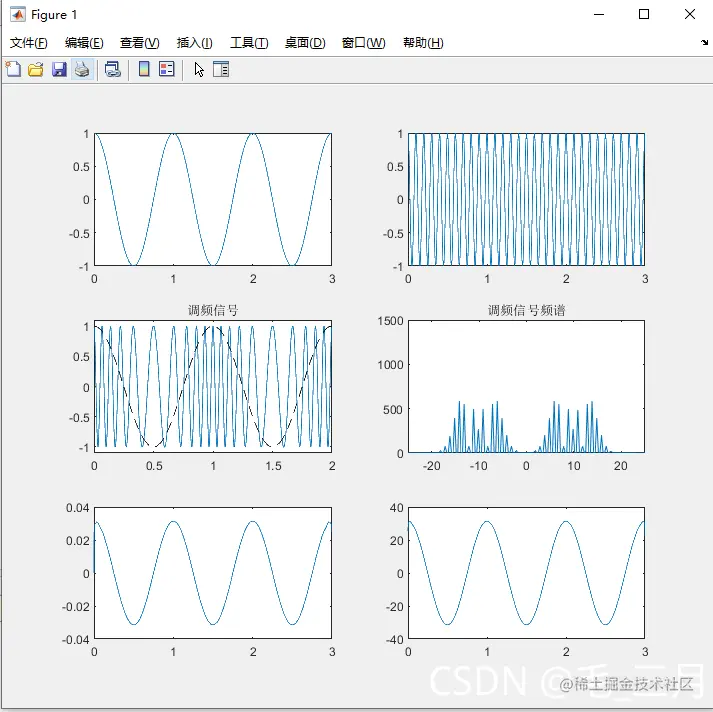Insert a legend using the toolbar icon
Screen dimensions: 713x712
pos(167,70)
